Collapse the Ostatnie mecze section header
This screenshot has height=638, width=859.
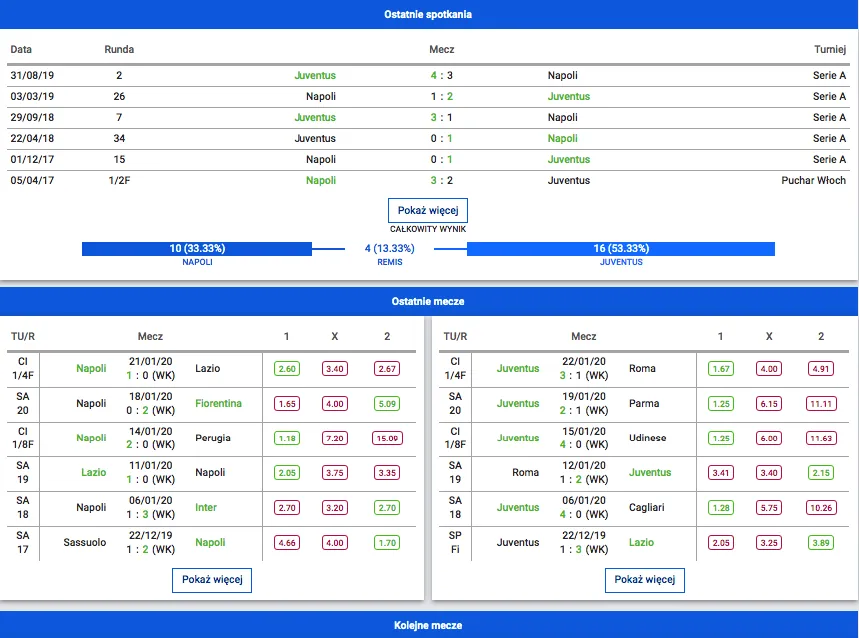point(428,301)
